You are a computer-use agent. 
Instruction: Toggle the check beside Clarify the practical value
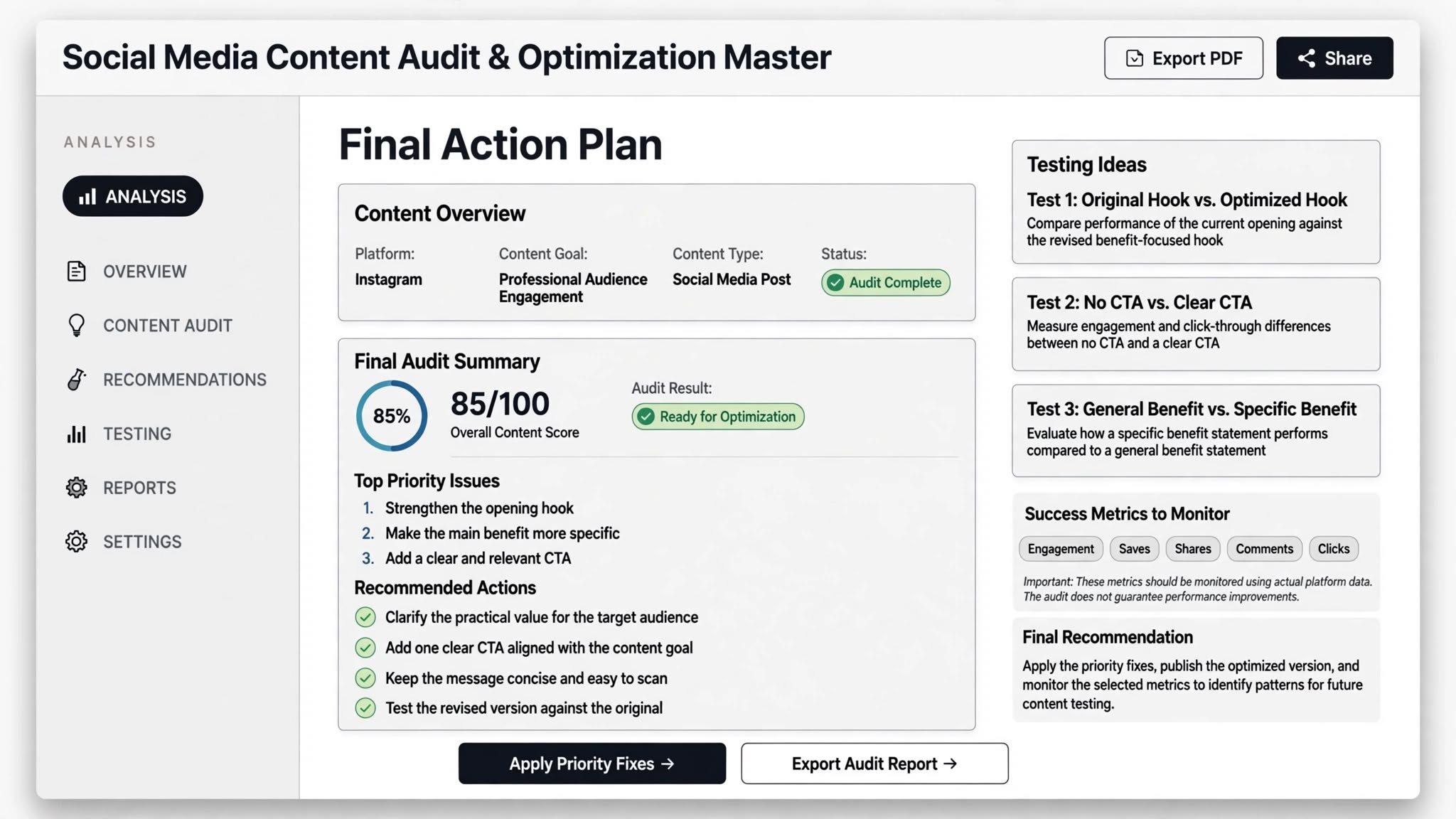(x=365, y=617)
